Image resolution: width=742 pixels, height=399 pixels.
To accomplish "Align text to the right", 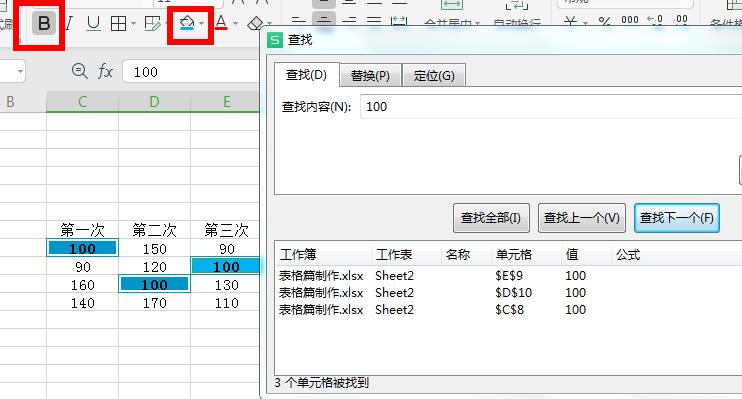I will [349, 22].
